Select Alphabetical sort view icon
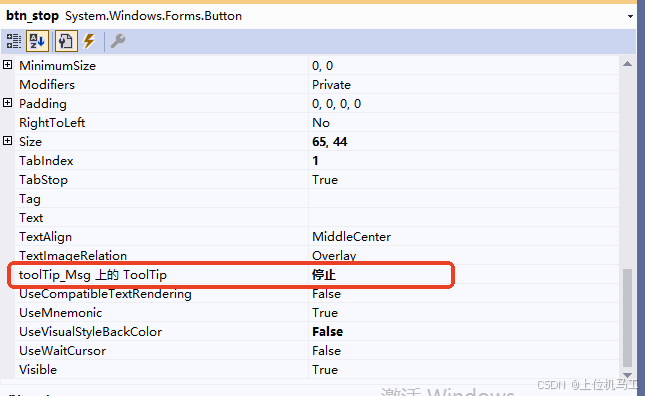Viewport: 645px width, 396px height. pyautogui.click(x=37, y=41)
